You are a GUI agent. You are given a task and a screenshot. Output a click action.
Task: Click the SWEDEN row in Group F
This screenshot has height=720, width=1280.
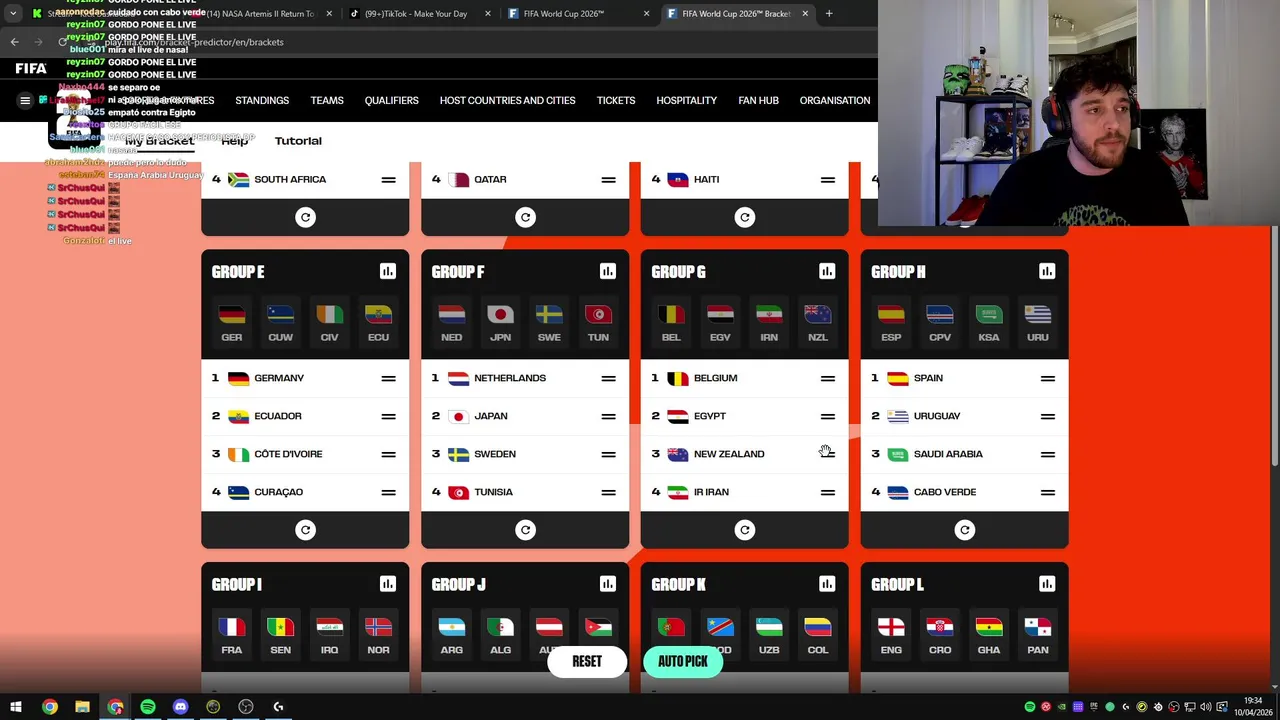coord(525,454)
